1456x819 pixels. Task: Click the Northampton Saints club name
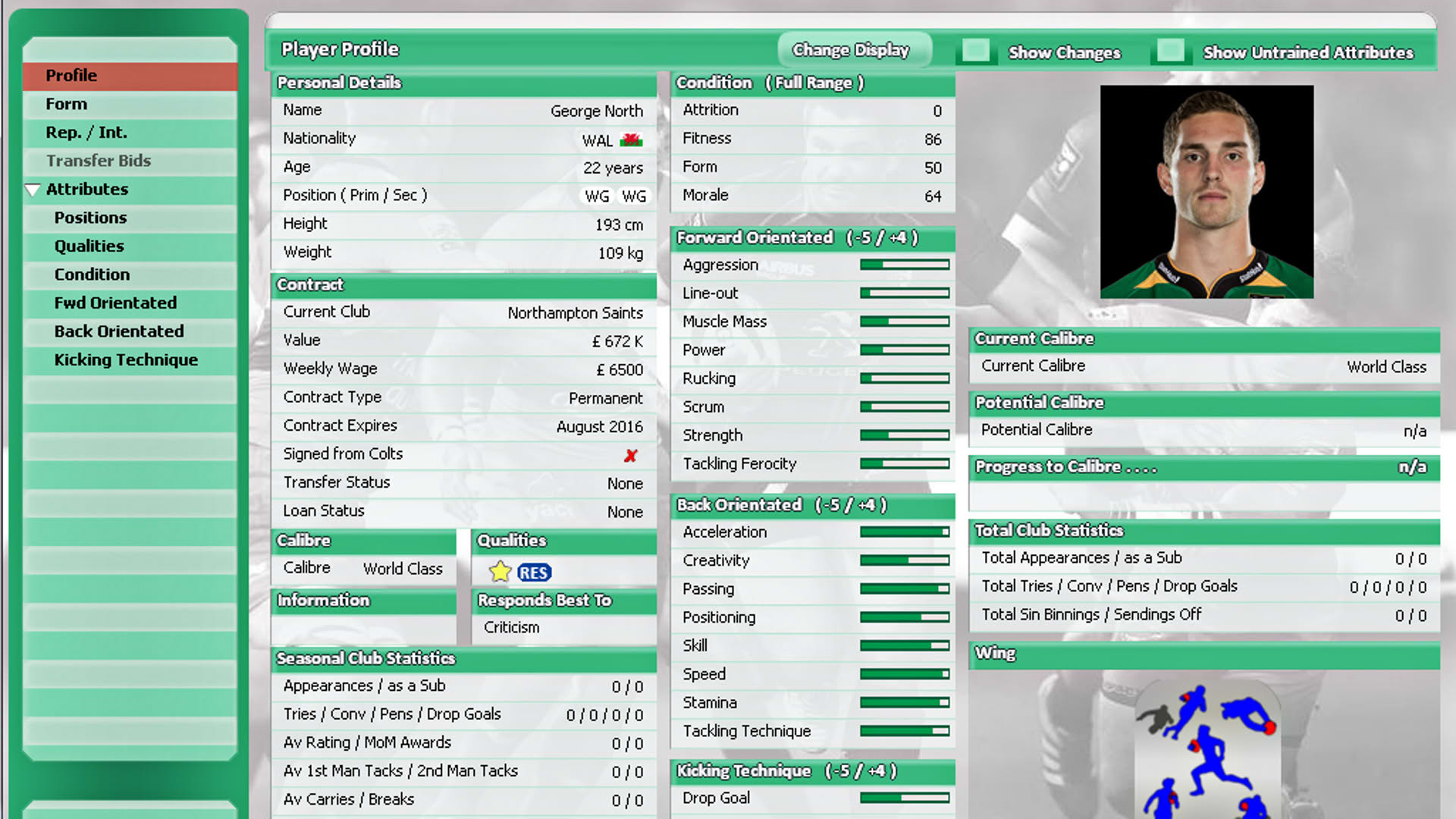[x=575, y=313]
